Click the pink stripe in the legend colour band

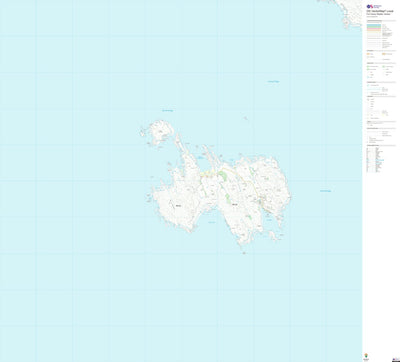click(374, 29)
